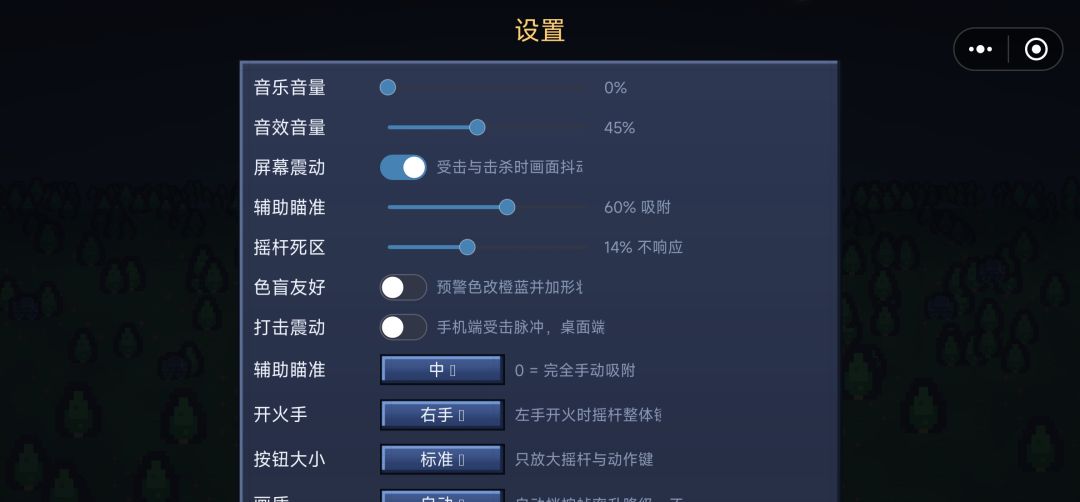Screen dimensions: 1080x502
Task: Open the mini program three-dot menu
Action: pyautogui.click(x=980, y=50)
